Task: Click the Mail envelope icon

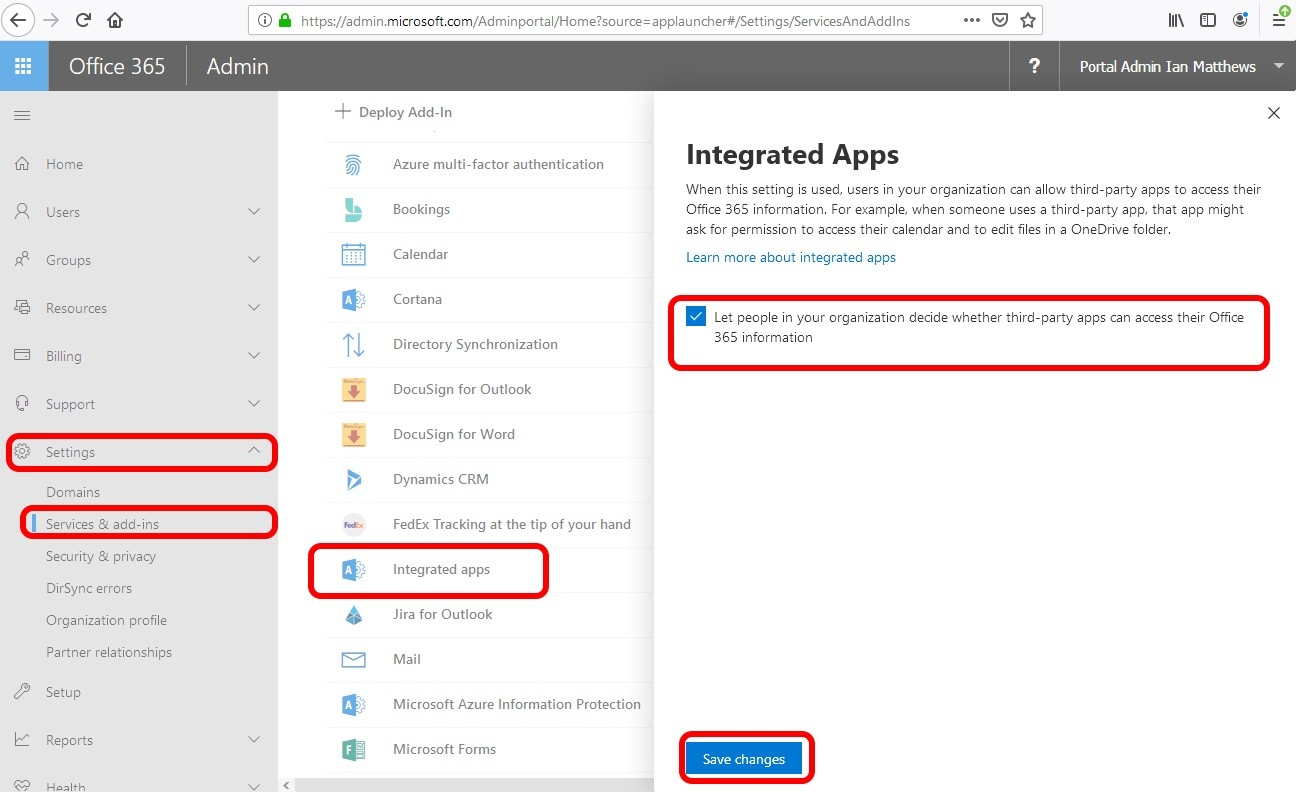Action: pyautogui.click(x=353, y=659)
